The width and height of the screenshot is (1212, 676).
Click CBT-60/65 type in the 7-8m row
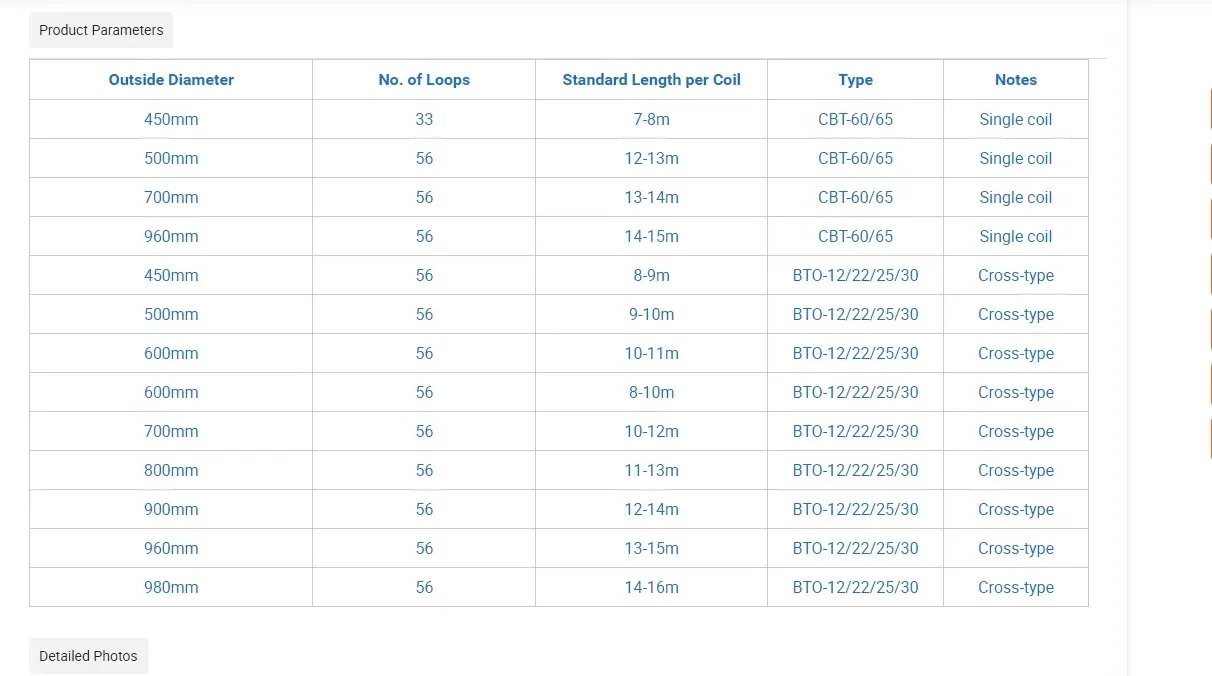(855, 119)
